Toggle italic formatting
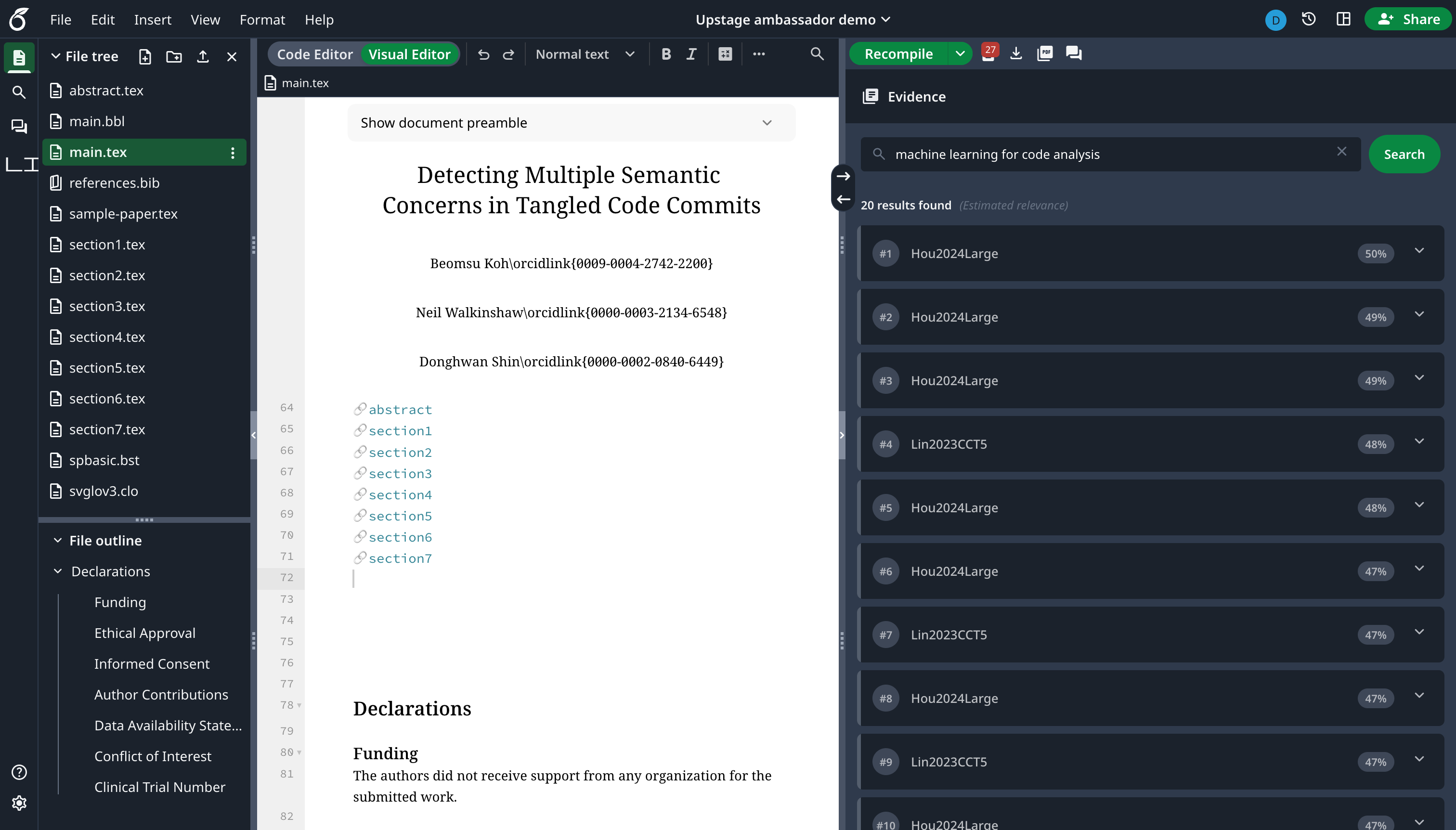Viewport: 1456px width, 830px height. 691,54
